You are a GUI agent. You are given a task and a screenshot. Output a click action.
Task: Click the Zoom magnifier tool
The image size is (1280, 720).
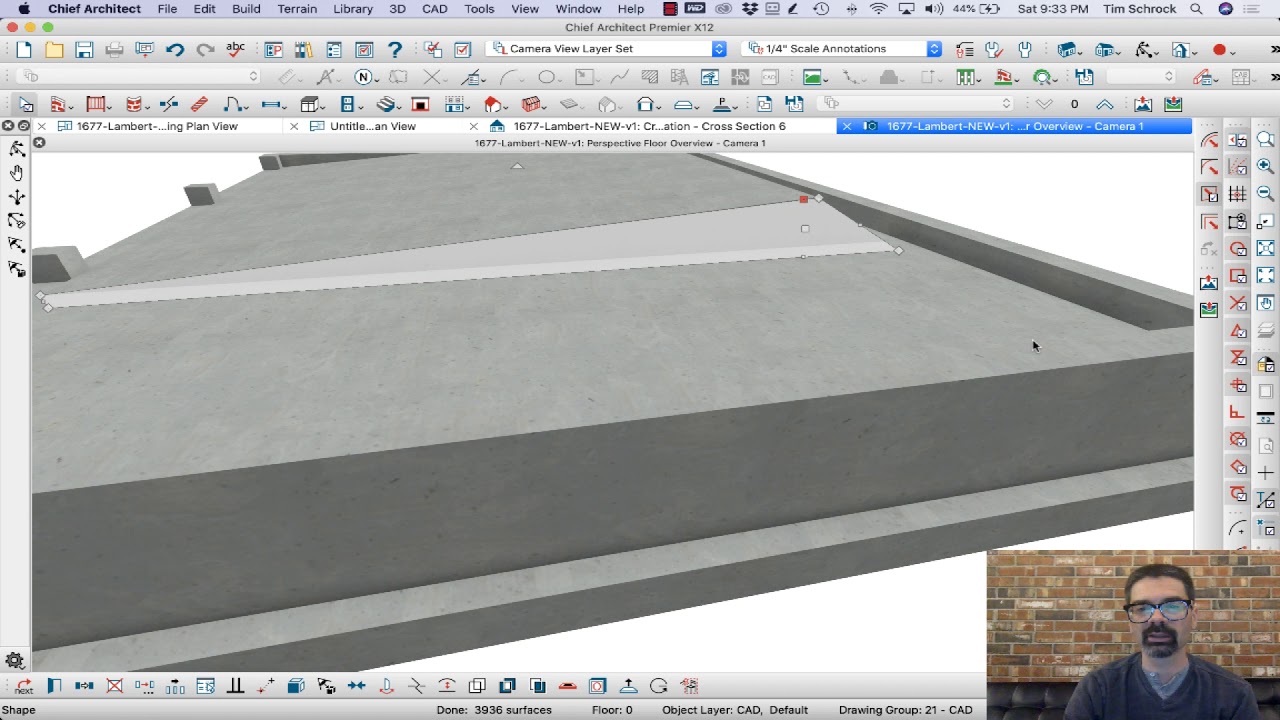[x=1265, y=140]
